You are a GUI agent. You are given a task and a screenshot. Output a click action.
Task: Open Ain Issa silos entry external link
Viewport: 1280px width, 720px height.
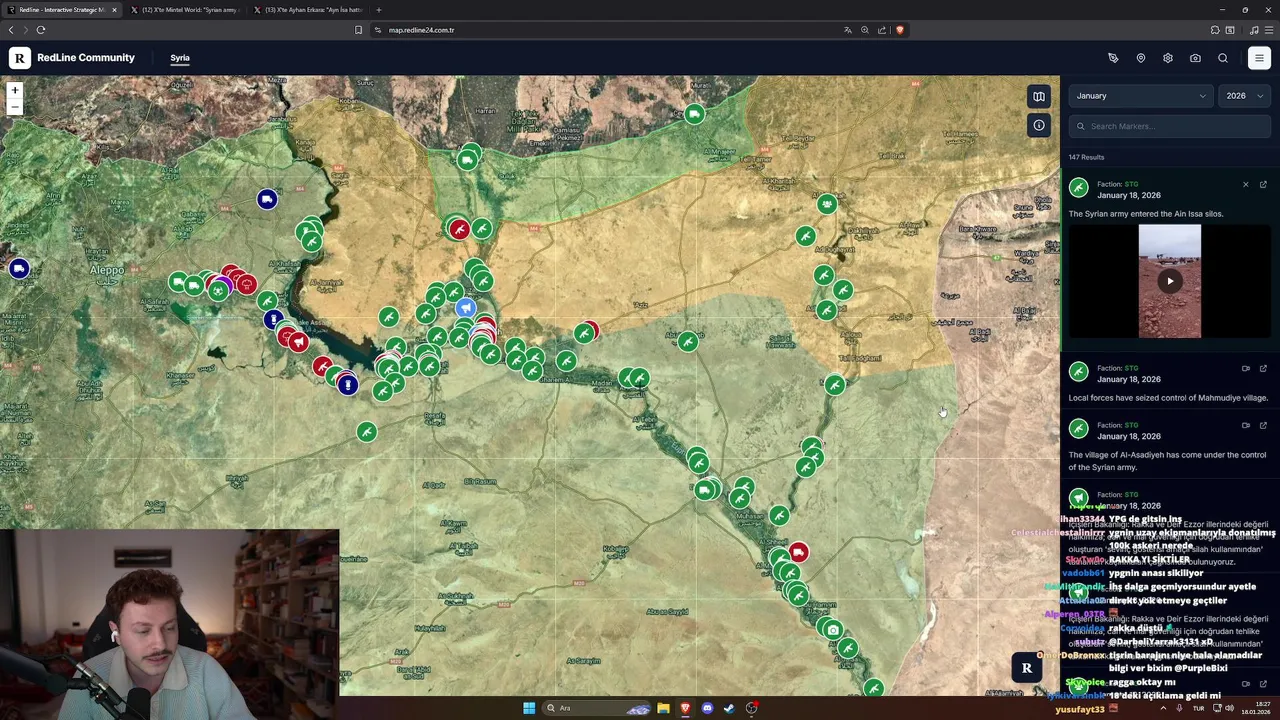pos(1263,185)
